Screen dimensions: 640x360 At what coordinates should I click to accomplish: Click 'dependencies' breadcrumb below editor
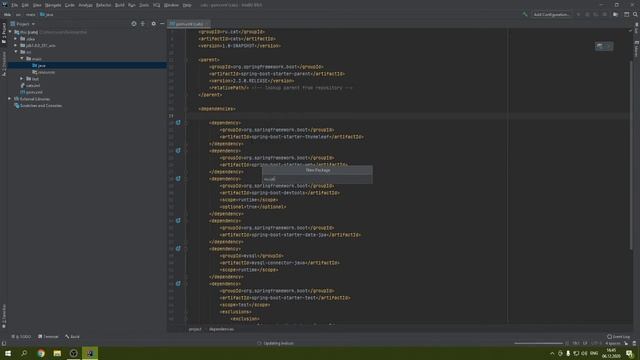point(221,329)
